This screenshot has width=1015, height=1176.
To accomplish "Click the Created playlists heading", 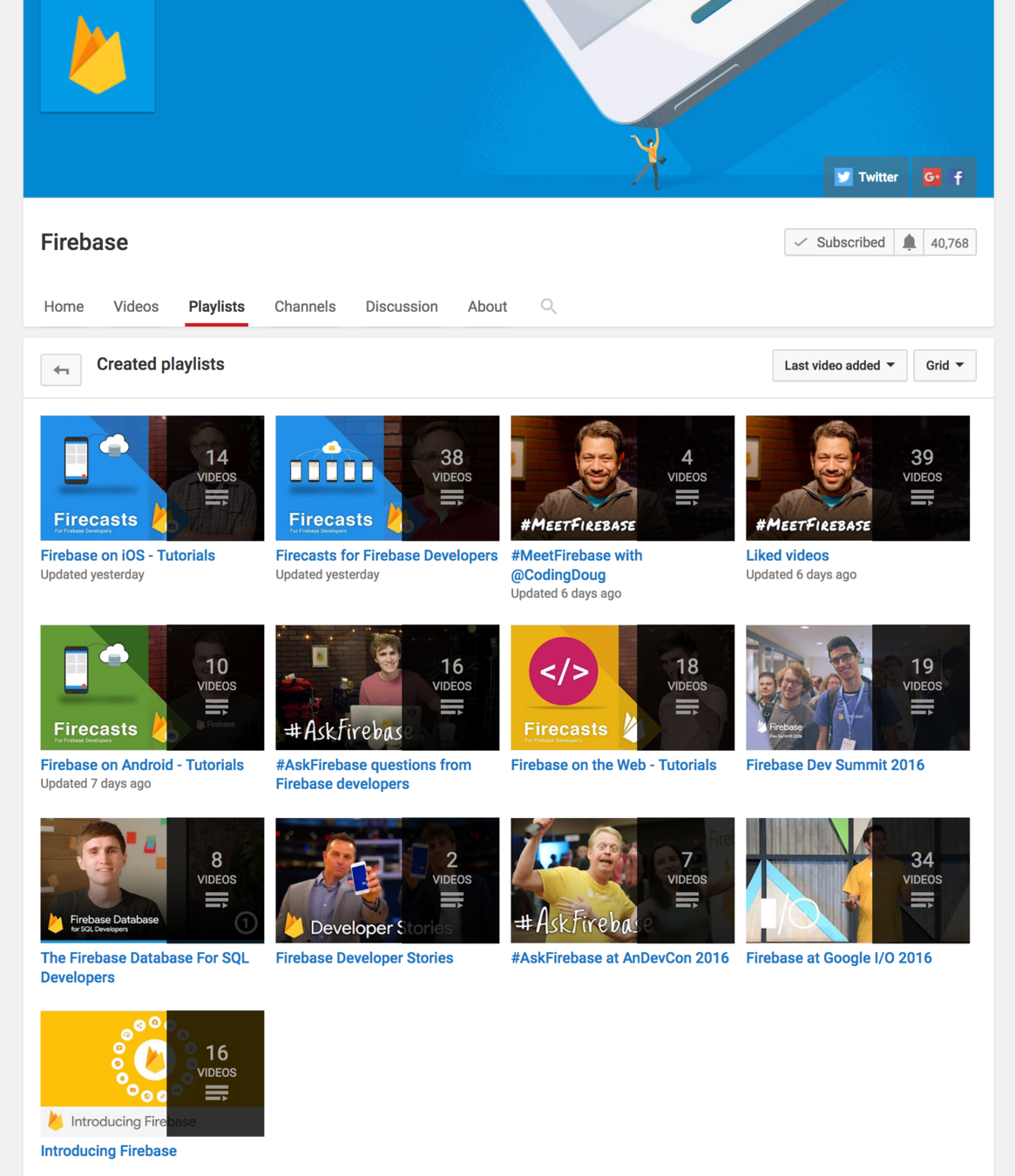I will click(160, 364).
